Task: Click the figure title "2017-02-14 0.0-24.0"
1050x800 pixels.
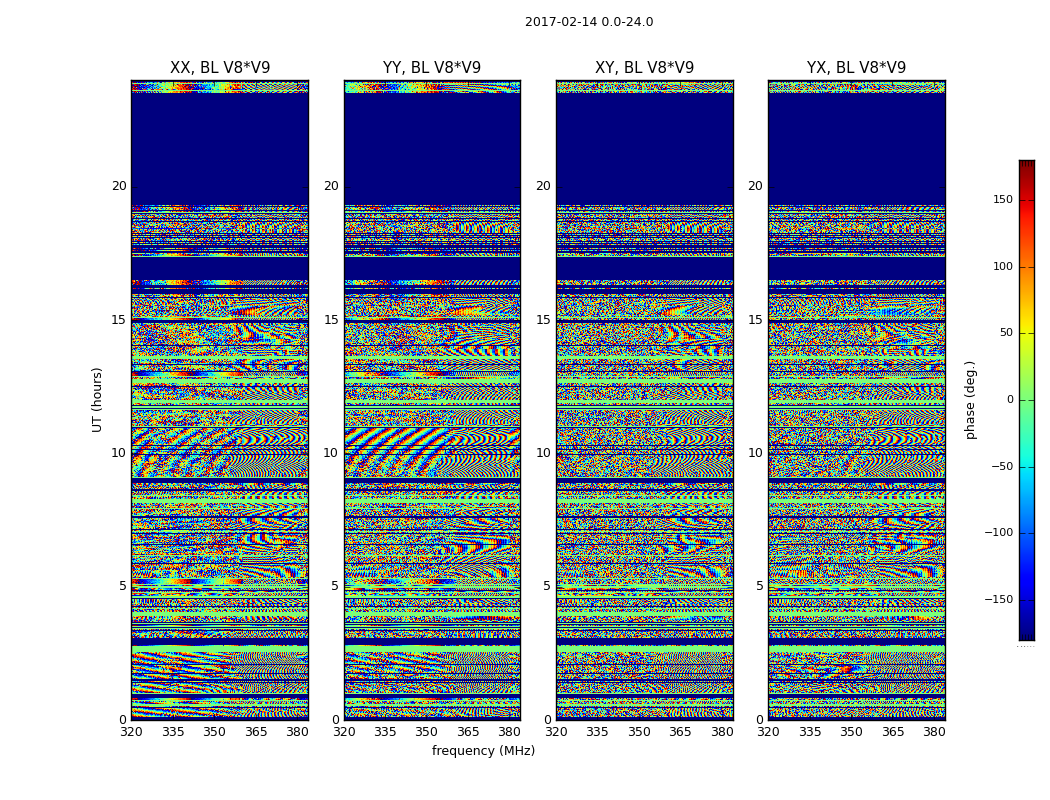Action: point(589,22)
